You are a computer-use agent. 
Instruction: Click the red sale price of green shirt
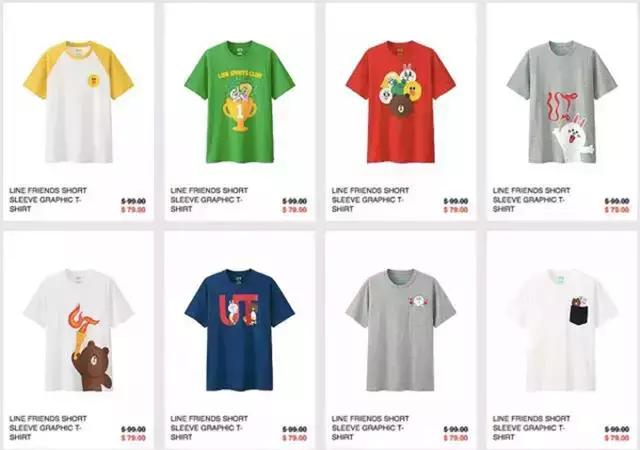(x=294, y=210)
